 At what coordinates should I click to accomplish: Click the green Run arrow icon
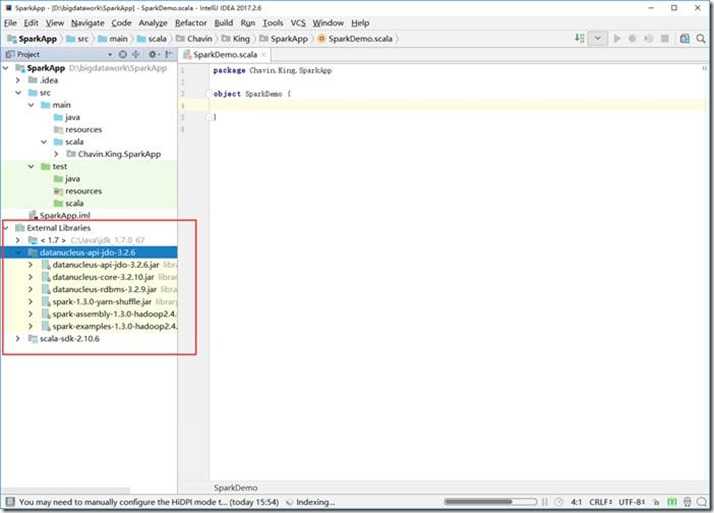click(617, 38)
